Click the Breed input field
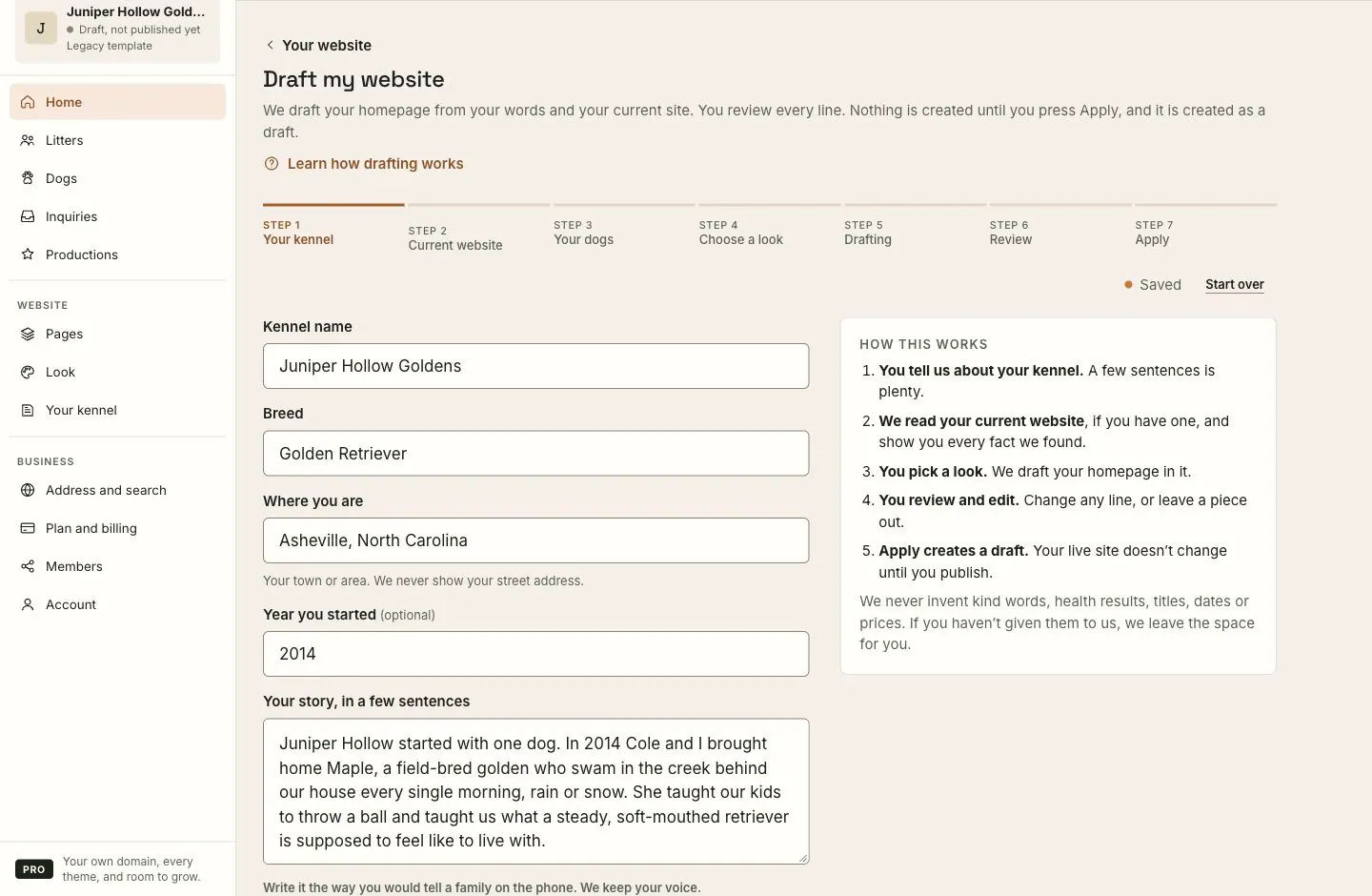This screenshot has width=1372, height=896. pos(535,454)
